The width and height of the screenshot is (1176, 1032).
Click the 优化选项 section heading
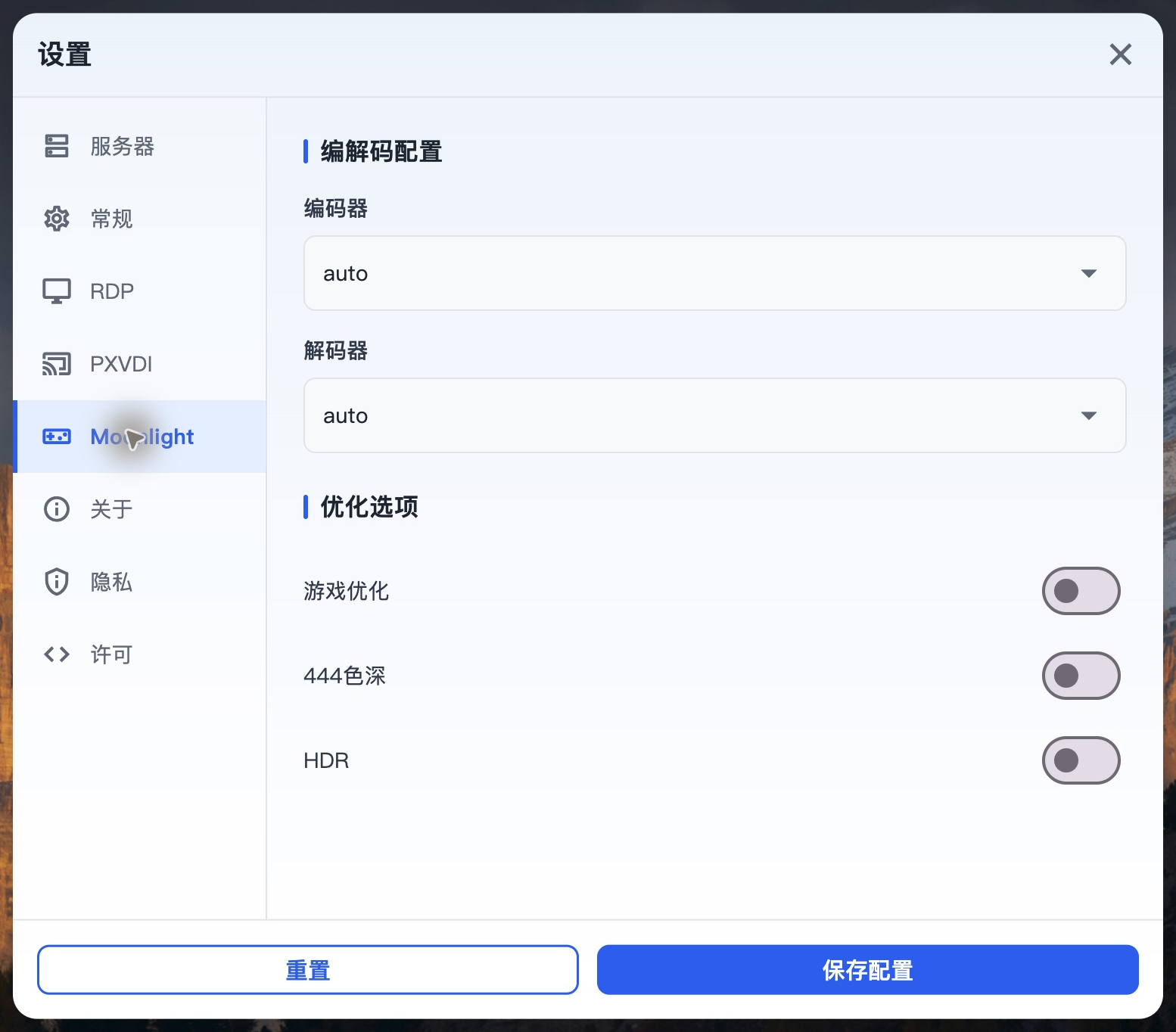tap(369, 507)
